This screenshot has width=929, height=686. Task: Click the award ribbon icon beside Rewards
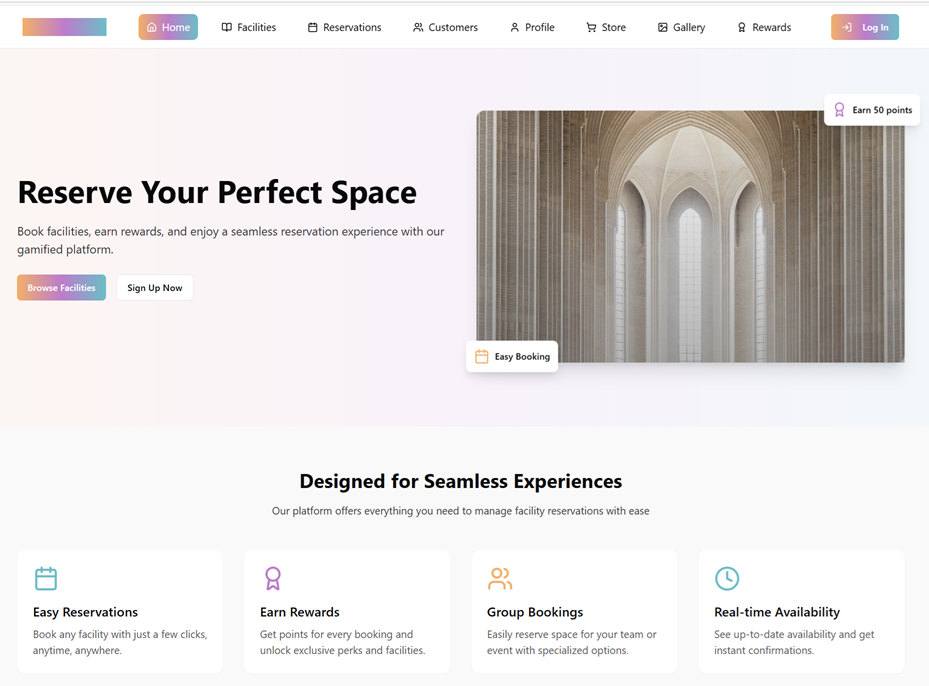(741, 27)
